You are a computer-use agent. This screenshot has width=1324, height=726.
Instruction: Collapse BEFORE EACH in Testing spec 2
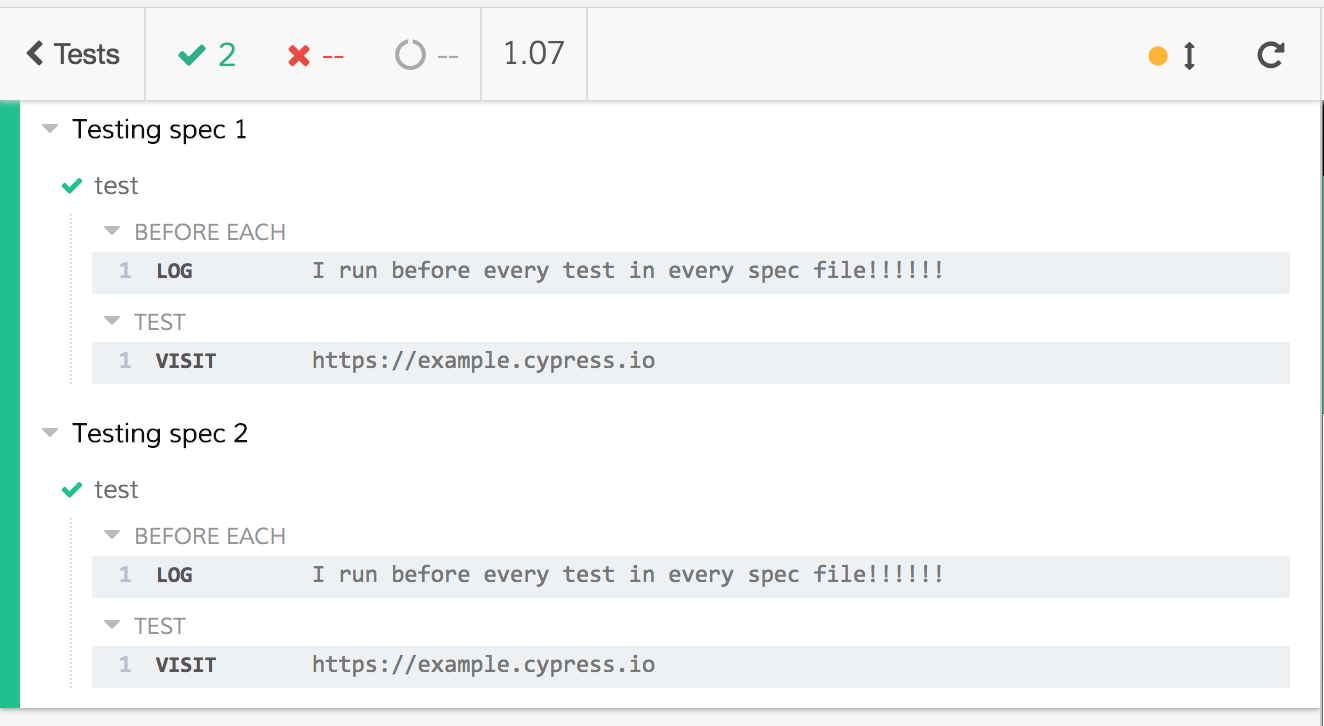[x=112, y=535]
